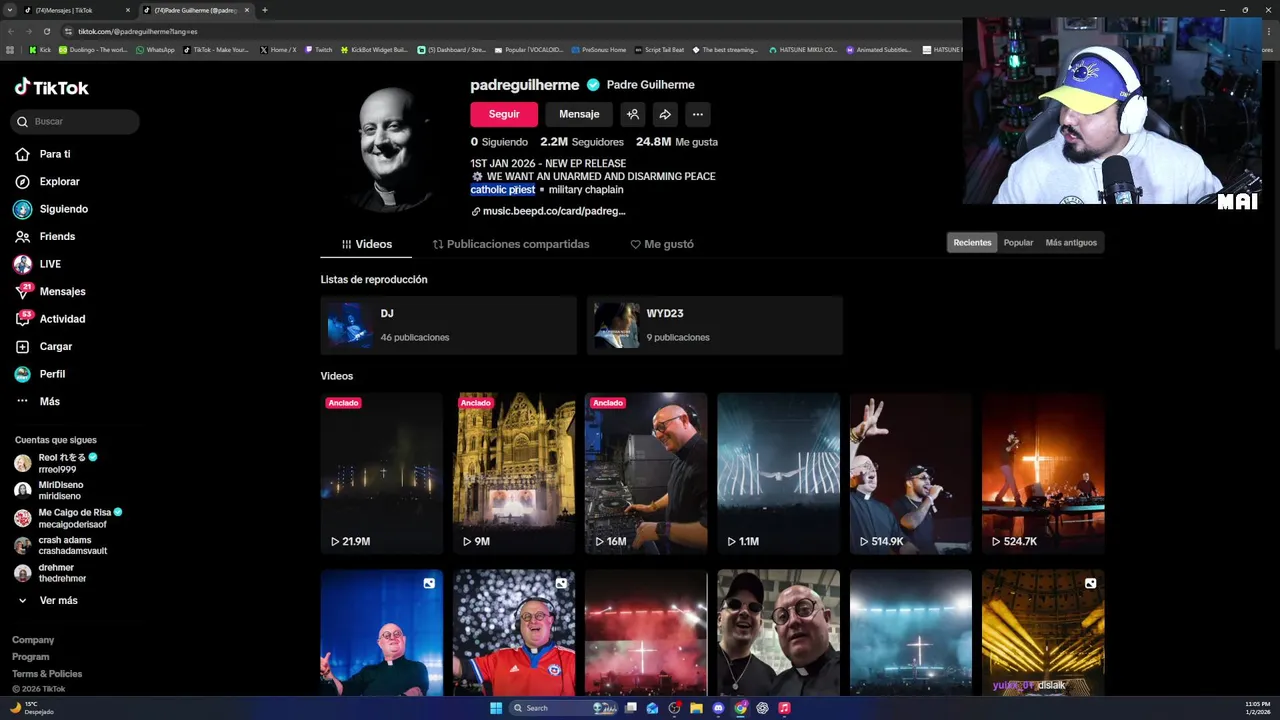Open the profile three-dots options button

[698, 114]
